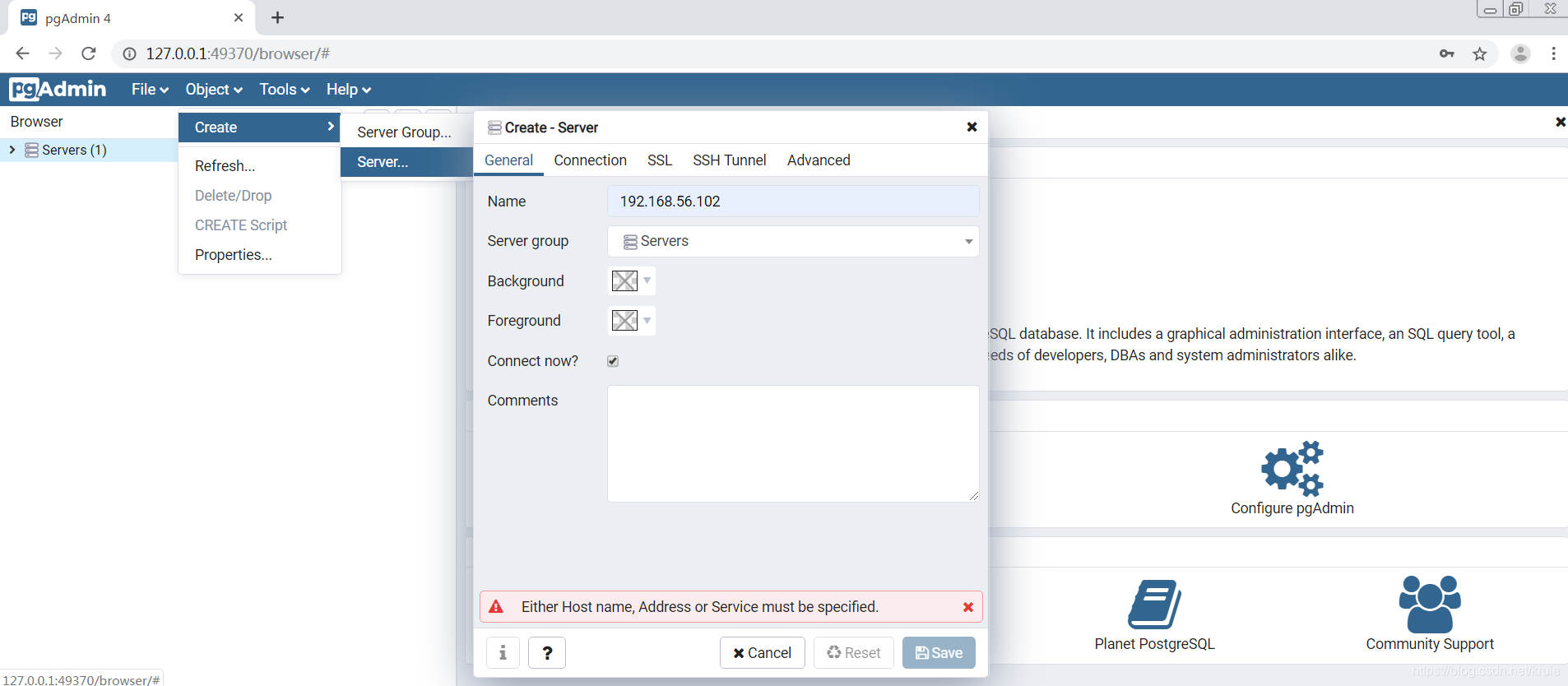This screenshot has width=1568, height=686.
Task: Open Community Support people icon
Action: coord(1430,604)
